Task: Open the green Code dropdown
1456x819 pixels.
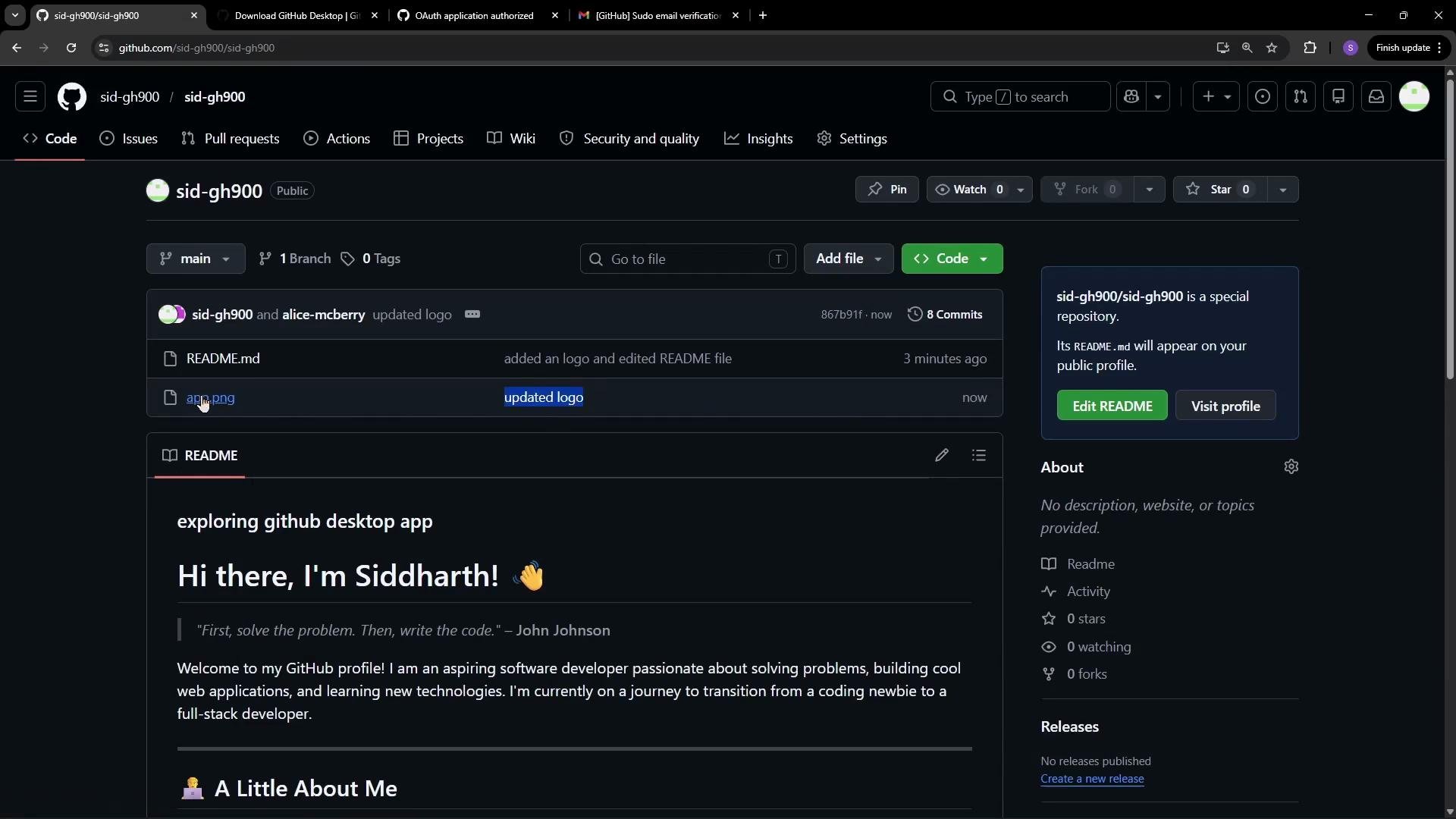Action: point(952,259)
